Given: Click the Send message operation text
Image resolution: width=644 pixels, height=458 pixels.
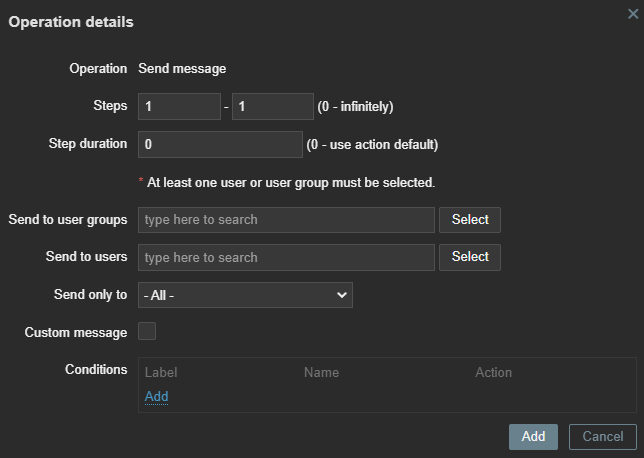Looking at the screenshot, I should [x=182, y=69].
